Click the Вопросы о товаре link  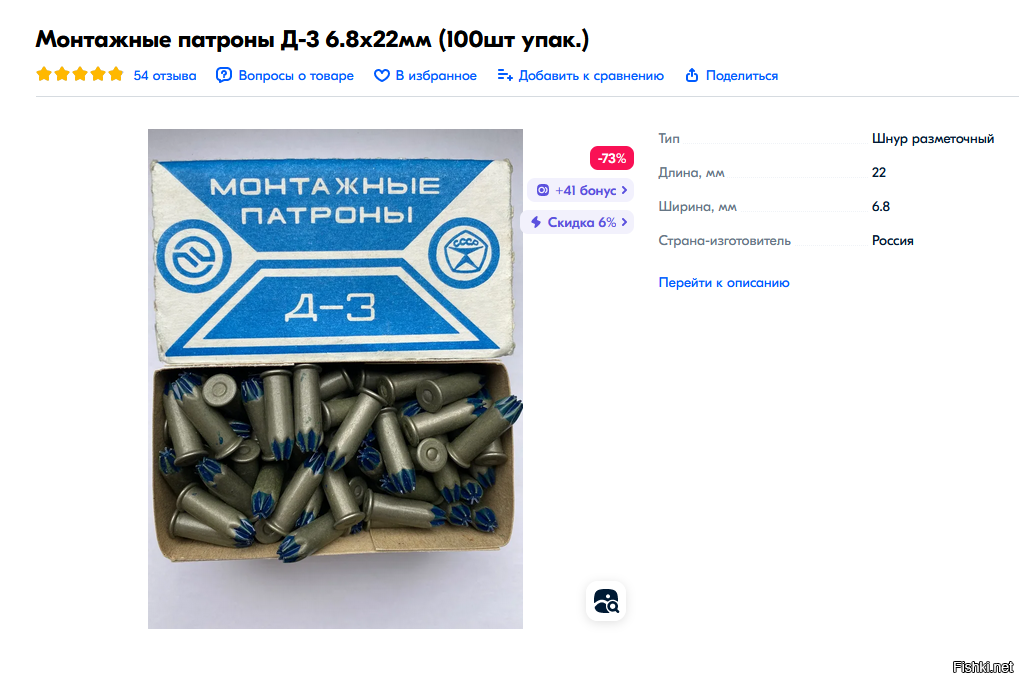click(296, 75)
